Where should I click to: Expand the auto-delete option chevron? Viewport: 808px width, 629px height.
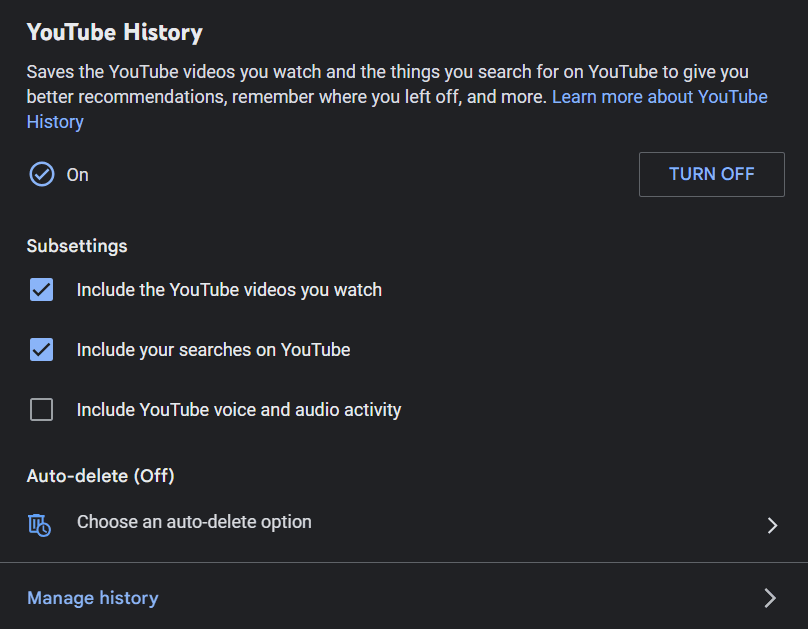772,525
